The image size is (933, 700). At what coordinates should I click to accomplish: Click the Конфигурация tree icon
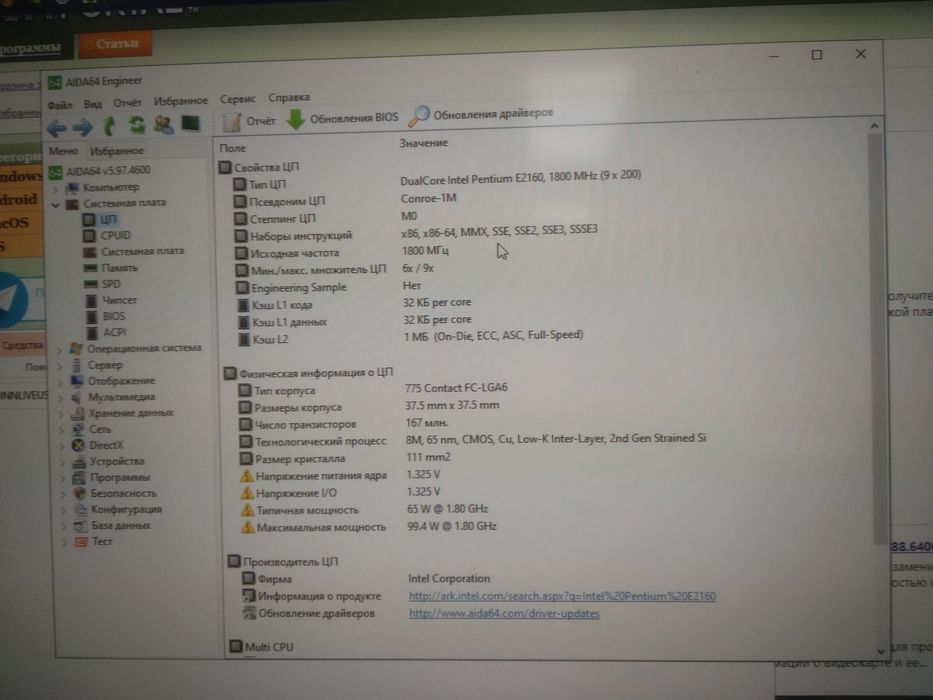click(x=80, y=510)
